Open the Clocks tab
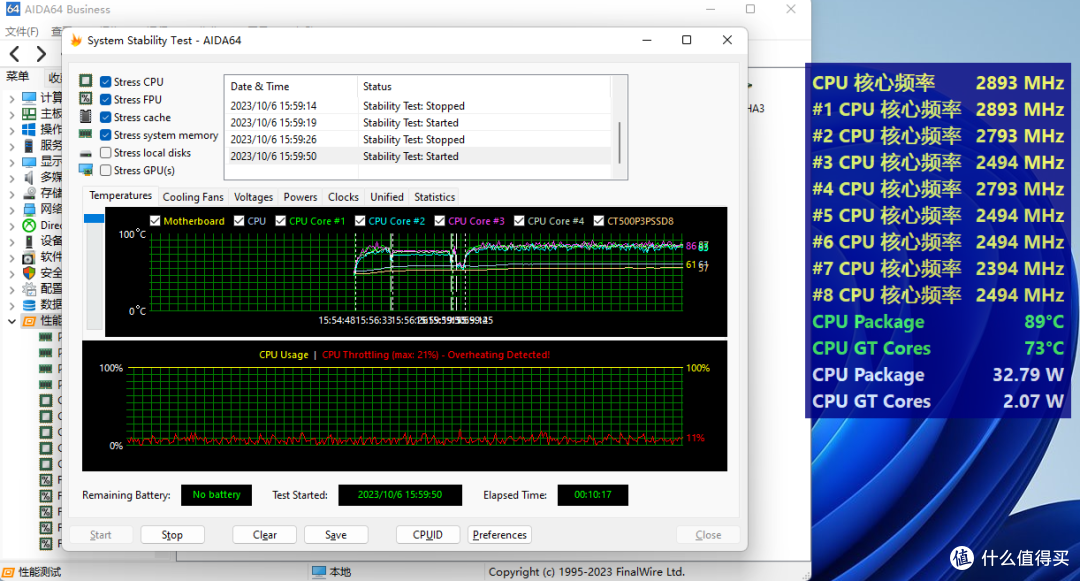This screenshot has height=581, width=1080. [343, 197]
